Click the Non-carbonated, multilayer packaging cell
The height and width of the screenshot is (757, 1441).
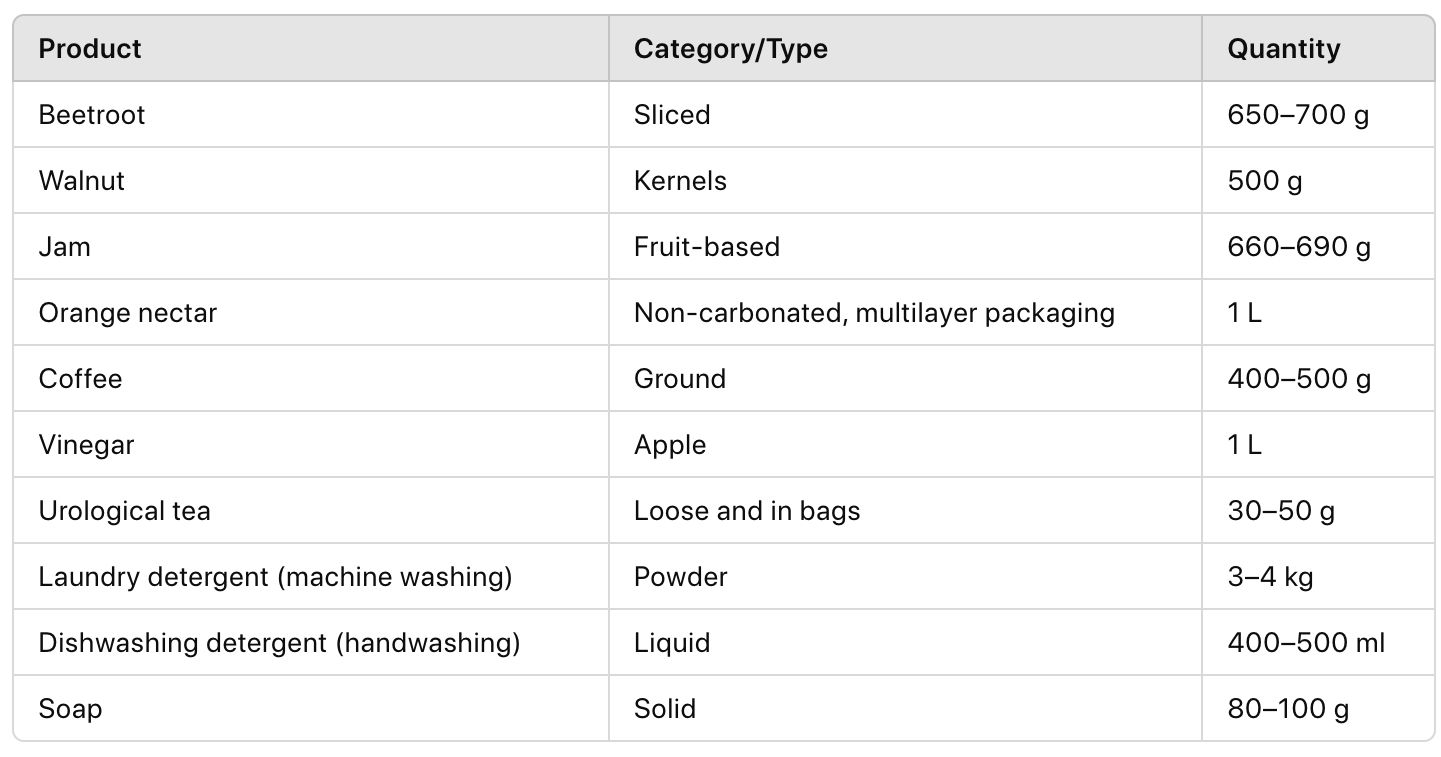pyautogui.click(x=873, y=312)
